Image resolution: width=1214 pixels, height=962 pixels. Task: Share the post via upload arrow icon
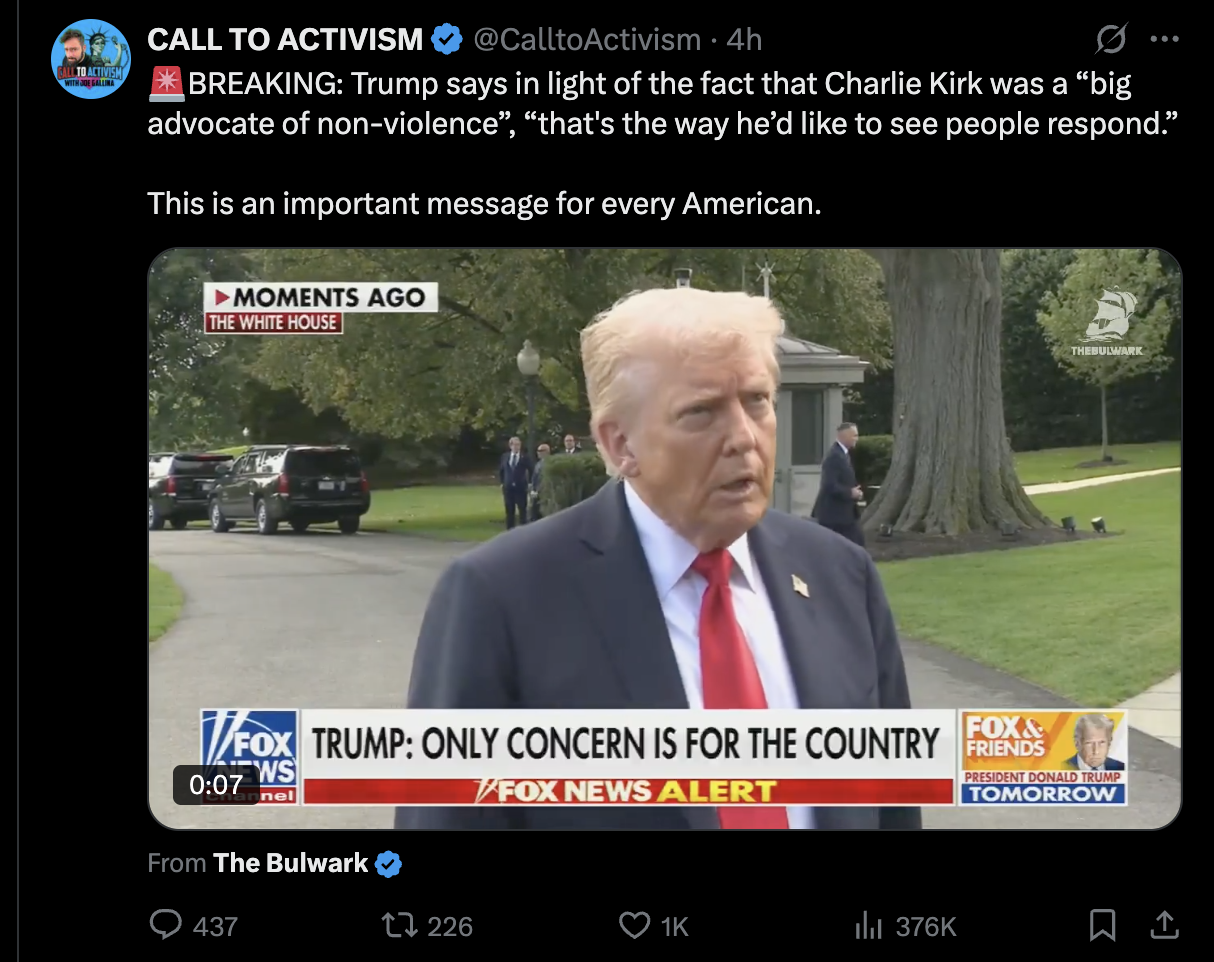coord(1163,926)
